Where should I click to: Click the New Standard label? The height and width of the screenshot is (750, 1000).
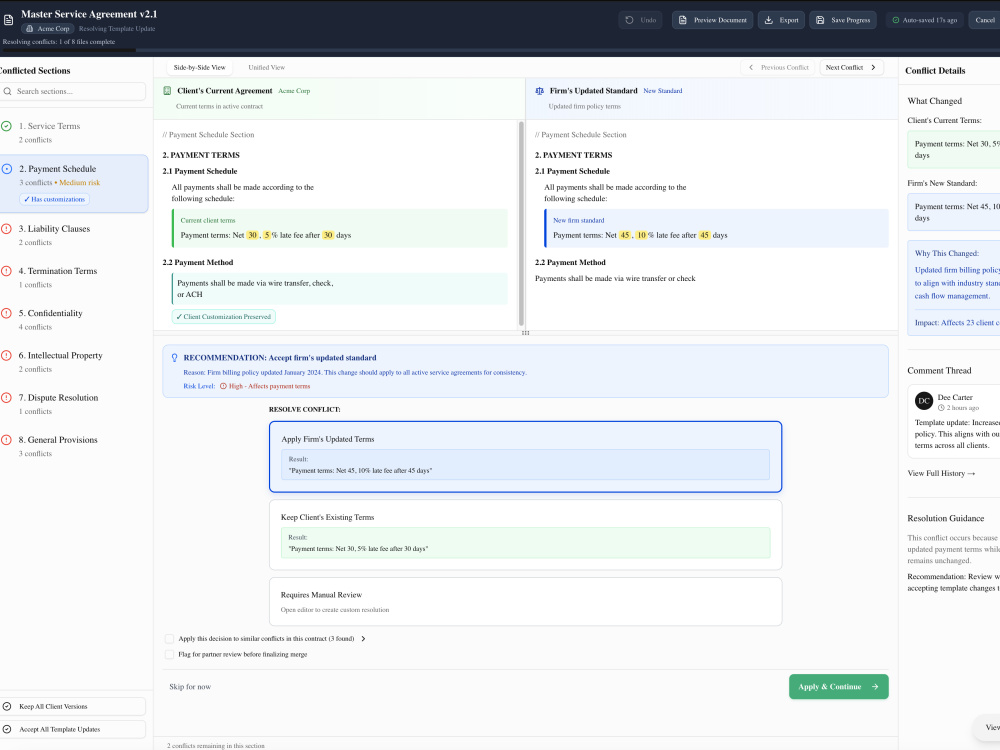click(x=663, y=91)
